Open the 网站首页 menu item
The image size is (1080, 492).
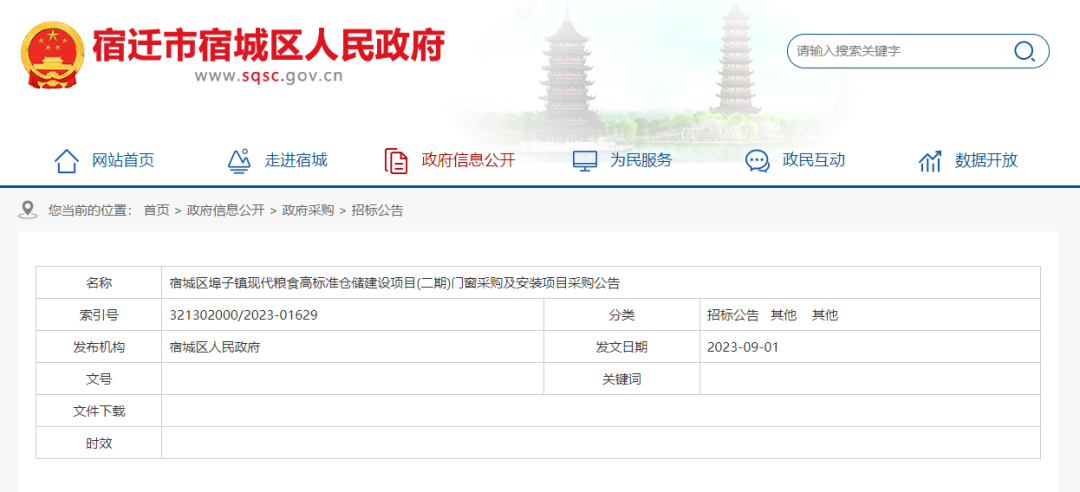click(x=123, y=161)
